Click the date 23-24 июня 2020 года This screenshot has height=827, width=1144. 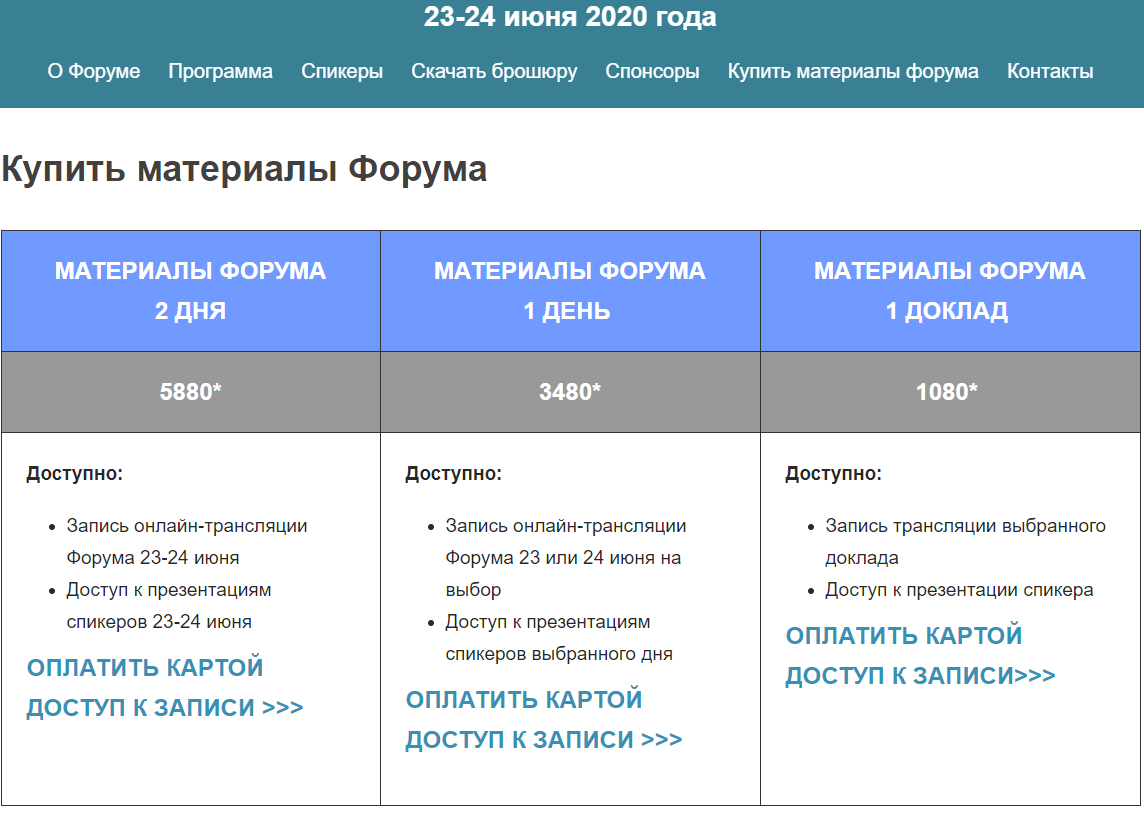(x=570, y=16)
